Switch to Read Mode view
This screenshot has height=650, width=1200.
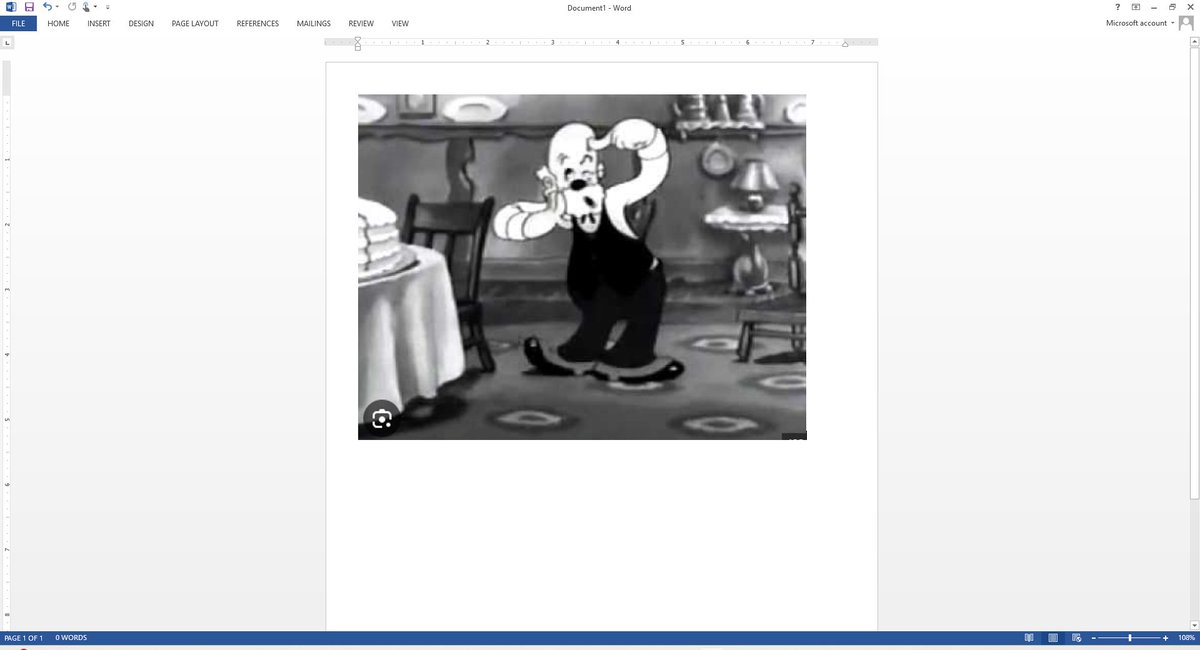[x=1029, y=638]
